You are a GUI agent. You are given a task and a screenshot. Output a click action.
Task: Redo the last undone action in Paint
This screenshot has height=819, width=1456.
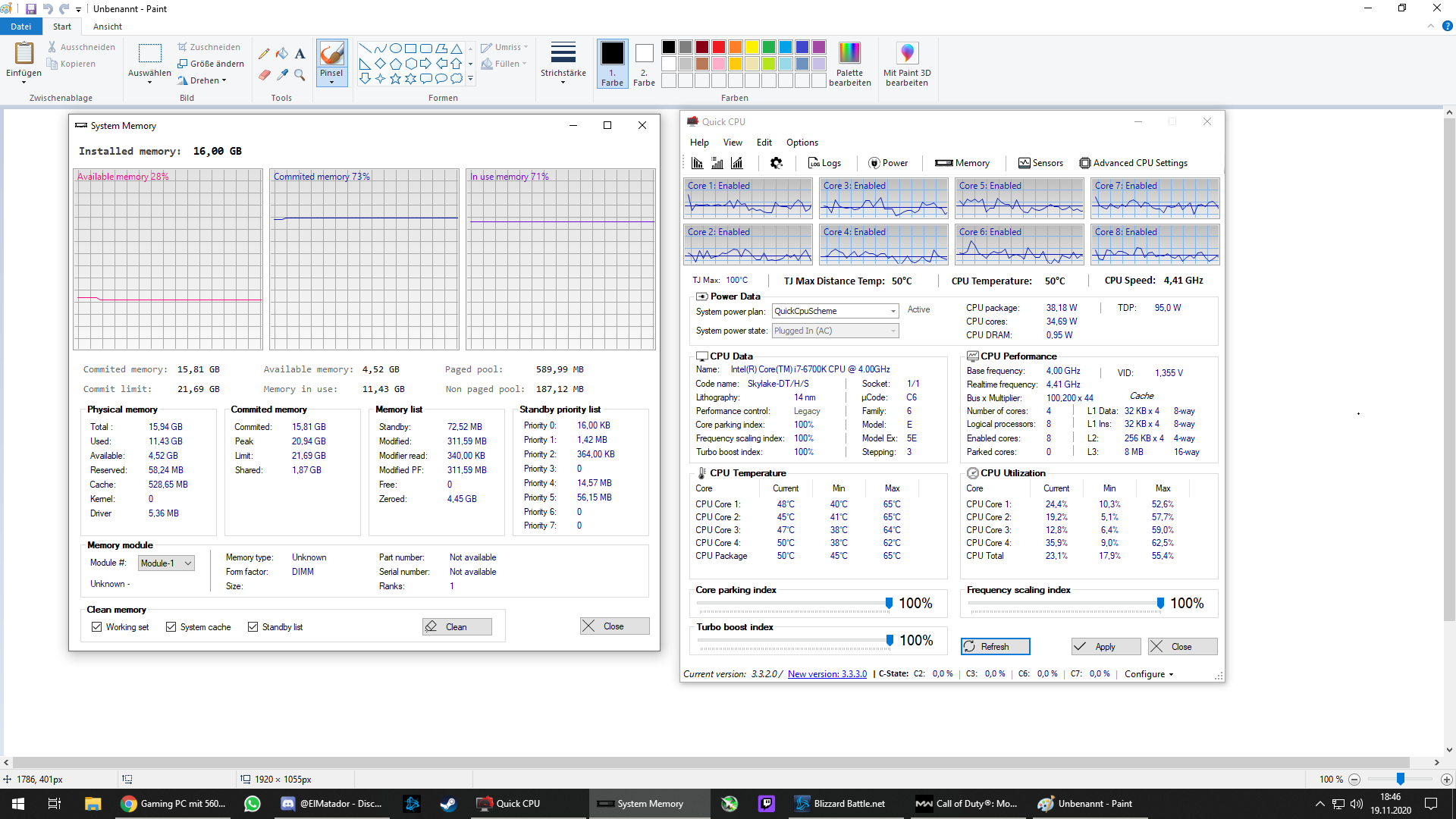pyautogui.click(x=64, y=9)
